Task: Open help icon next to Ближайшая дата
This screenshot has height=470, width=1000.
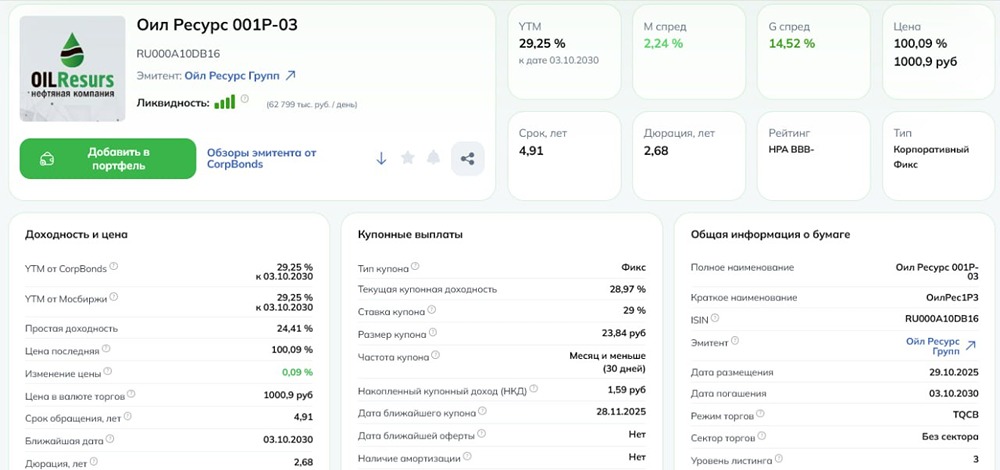Action: tap(110, 439)
